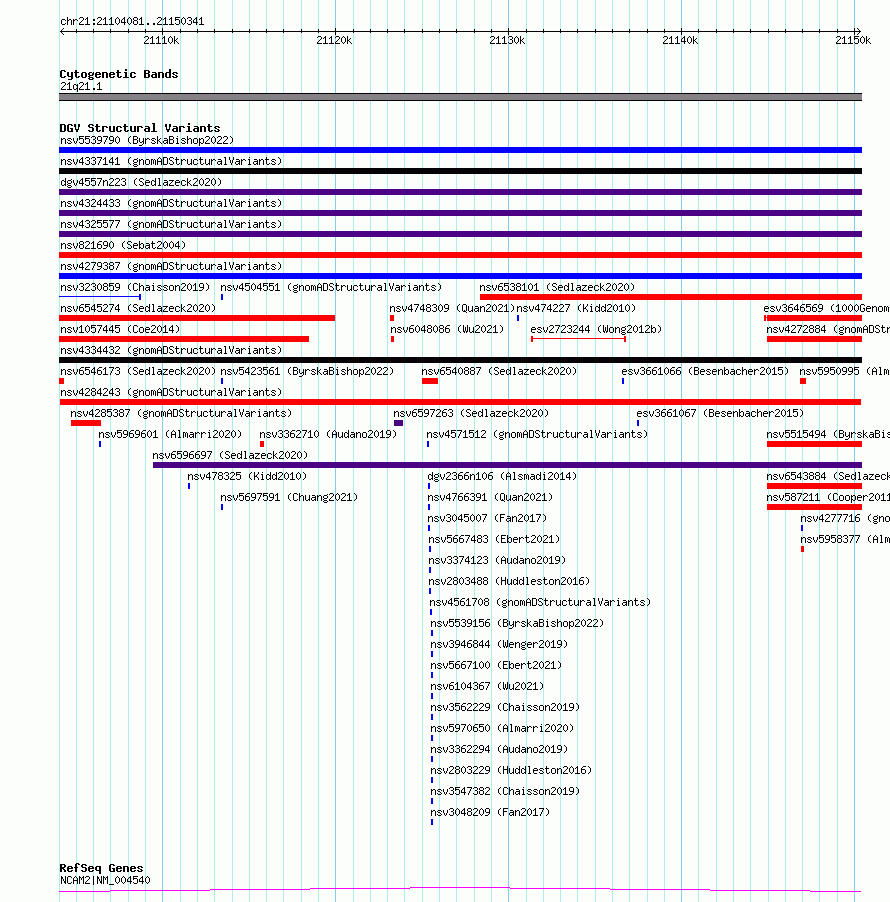Screen dimensions: 890x902
Task: Click nsv3048209 (Fan2017) label
Action: [490, 812]
